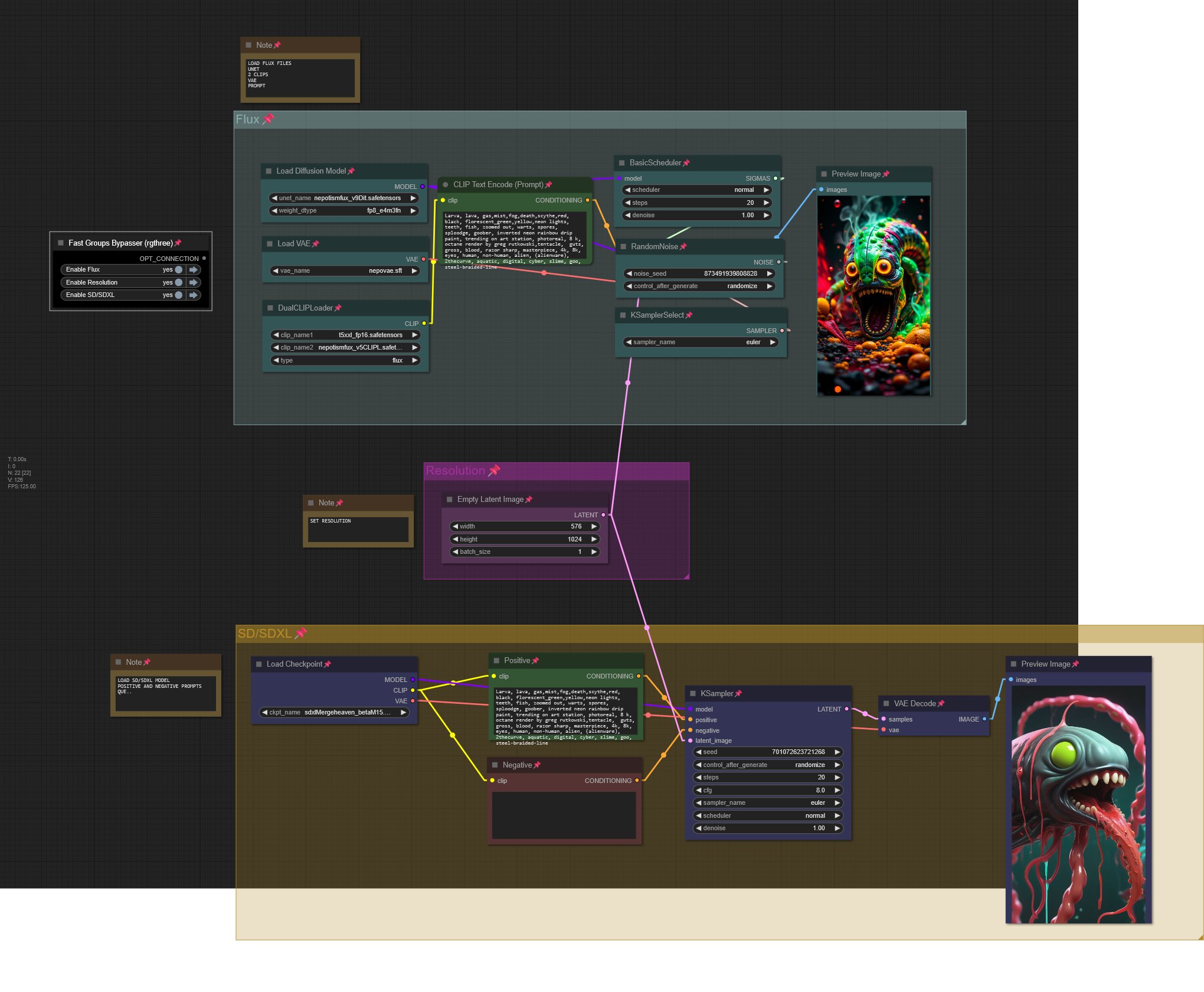Click pin icon on RandomNoise node

pos(683,247)
